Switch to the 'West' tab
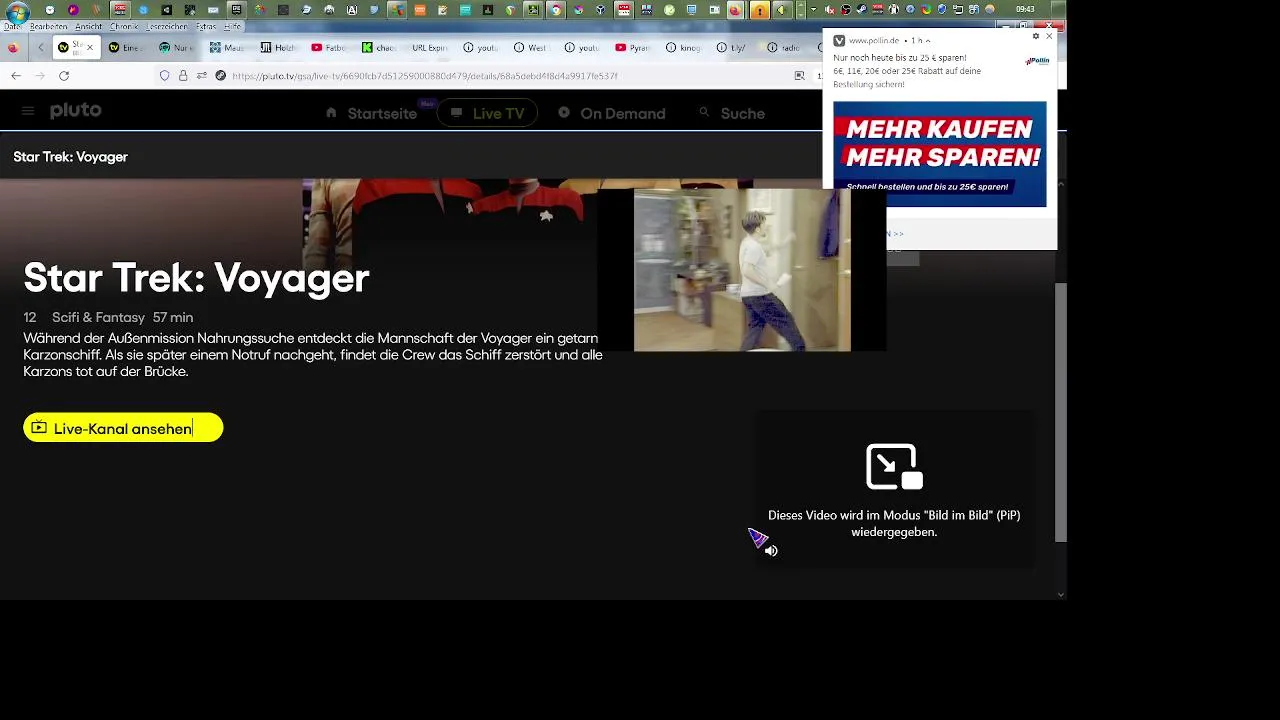 (530, 48)
